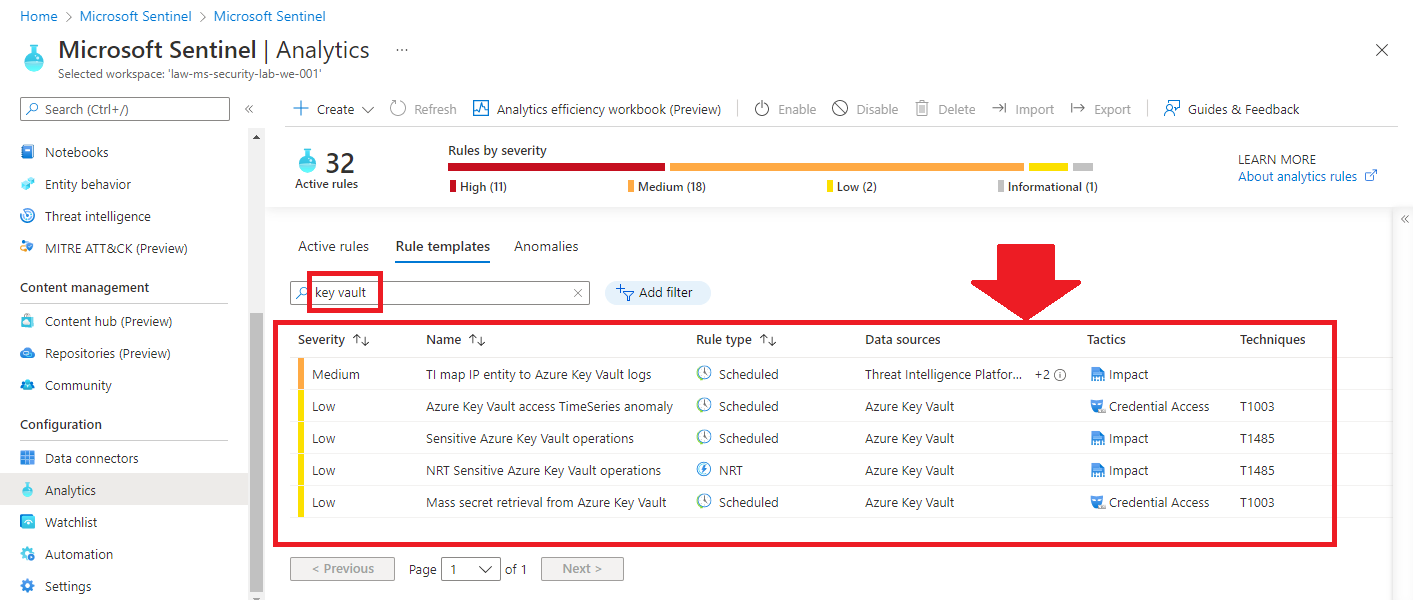The image size is (1413, 600).
Task: Open the Community page
Action: (78, 385)
